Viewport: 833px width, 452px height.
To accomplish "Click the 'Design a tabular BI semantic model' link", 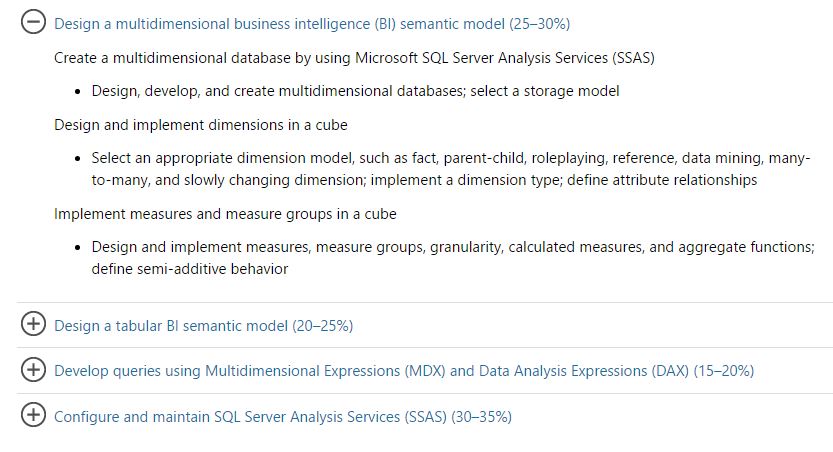I will pyautogui.click(x=203, y=325).
